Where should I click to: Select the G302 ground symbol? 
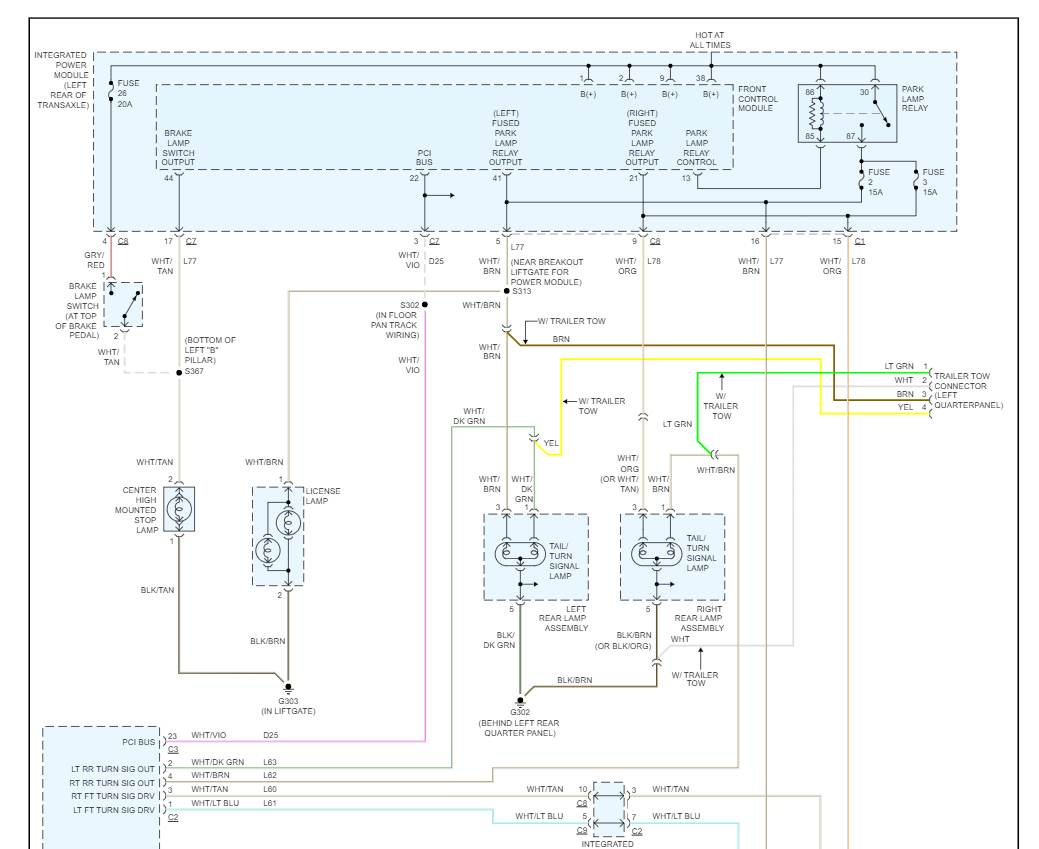(x=520, y=701)
